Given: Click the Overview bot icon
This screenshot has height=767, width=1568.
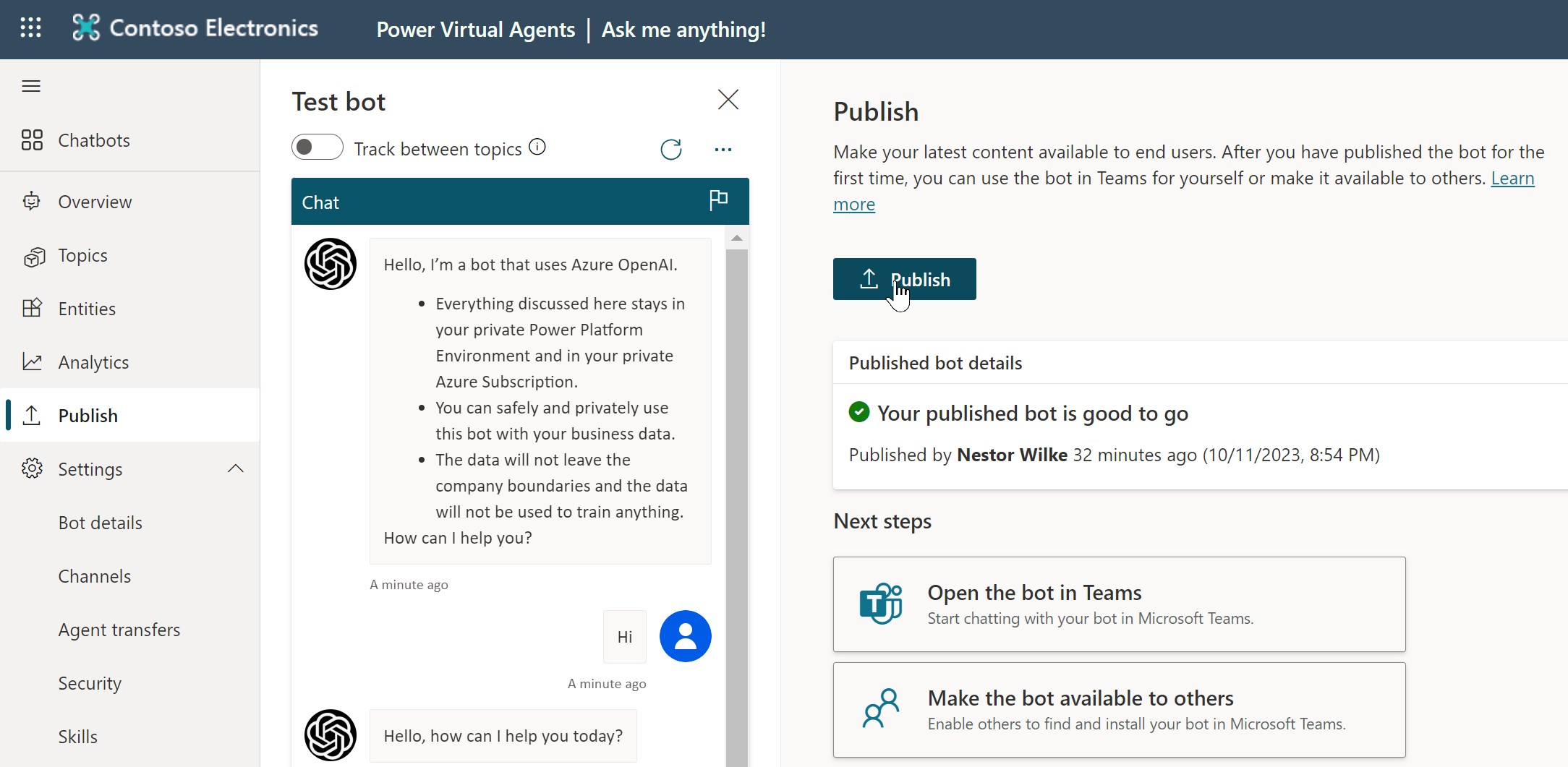Looking at the screenshot, I should point(32,201).
